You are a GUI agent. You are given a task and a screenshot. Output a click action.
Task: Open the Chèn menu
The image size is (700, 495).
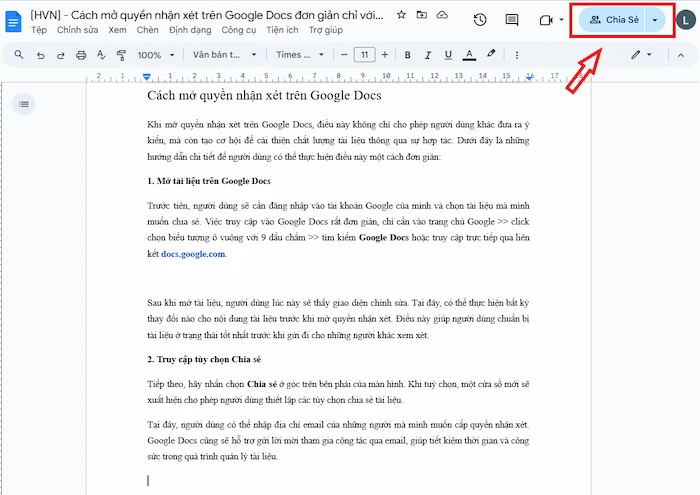click(x=147, y=30)
